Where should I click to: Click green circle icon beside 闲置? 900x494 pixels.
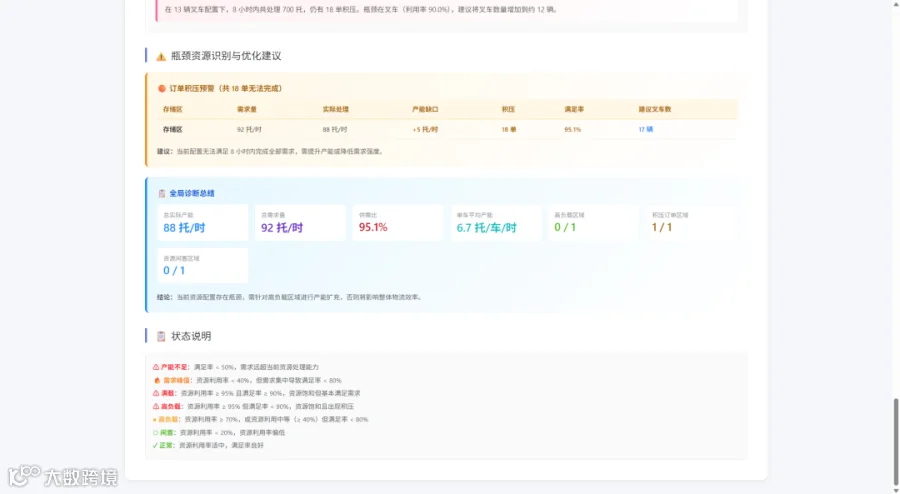(156, 433)
